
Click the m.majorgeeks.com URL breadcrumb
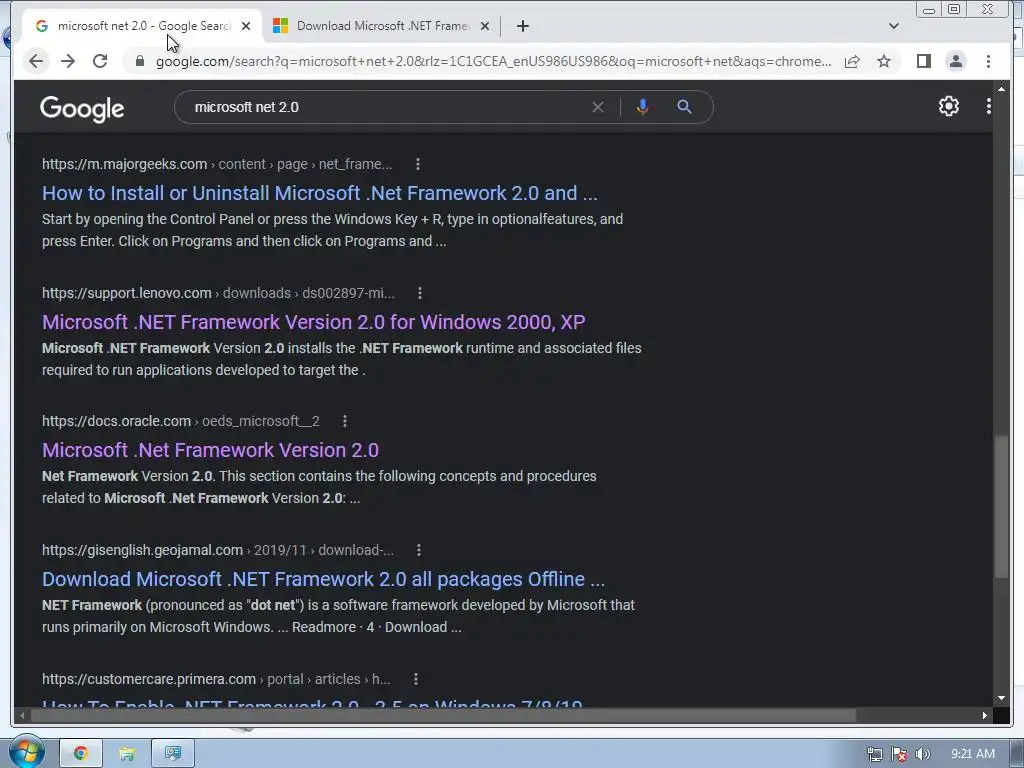(x=217, y=165)
